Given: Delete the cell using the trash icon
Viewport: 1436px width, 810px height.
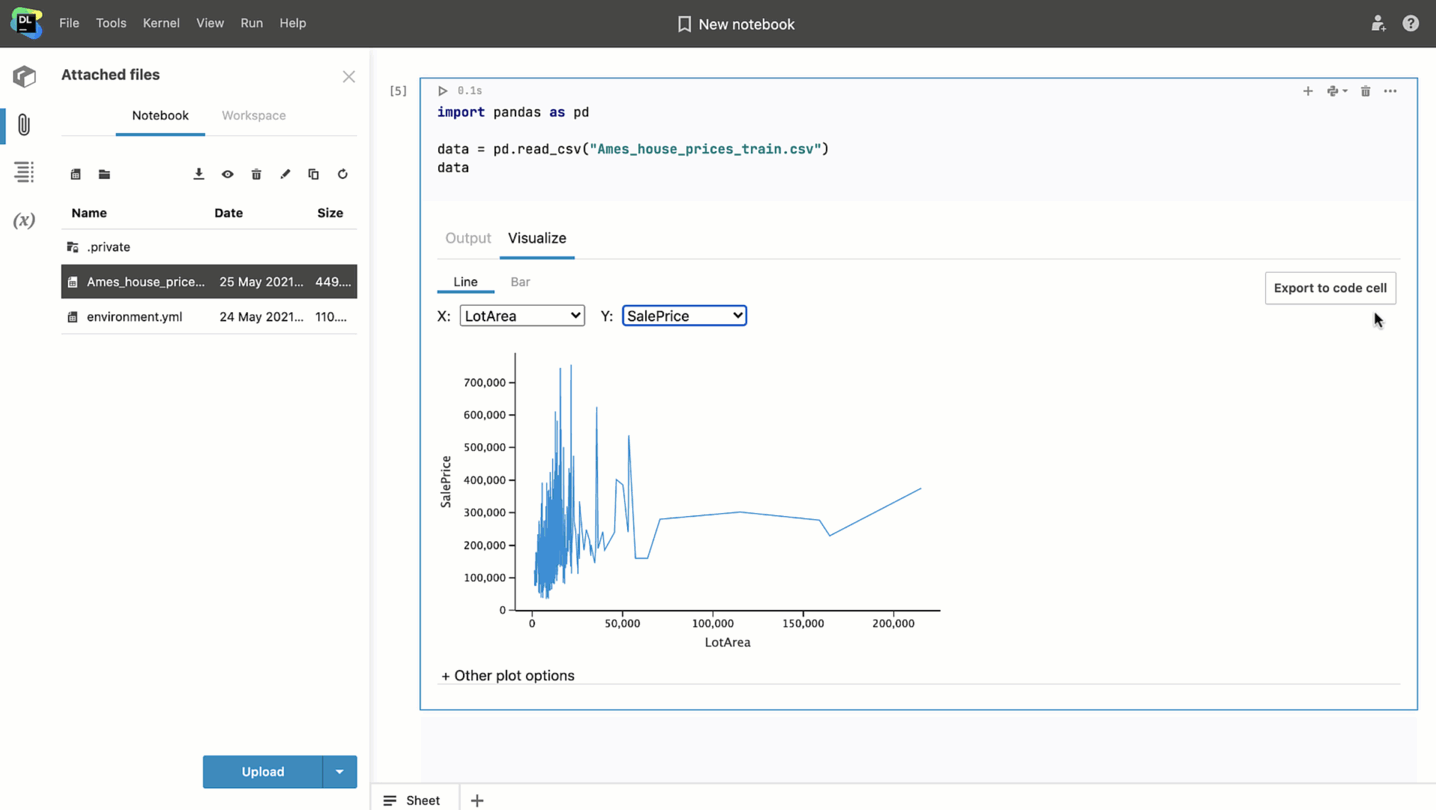Looking at the screenshot, I should coord(1365,90).
